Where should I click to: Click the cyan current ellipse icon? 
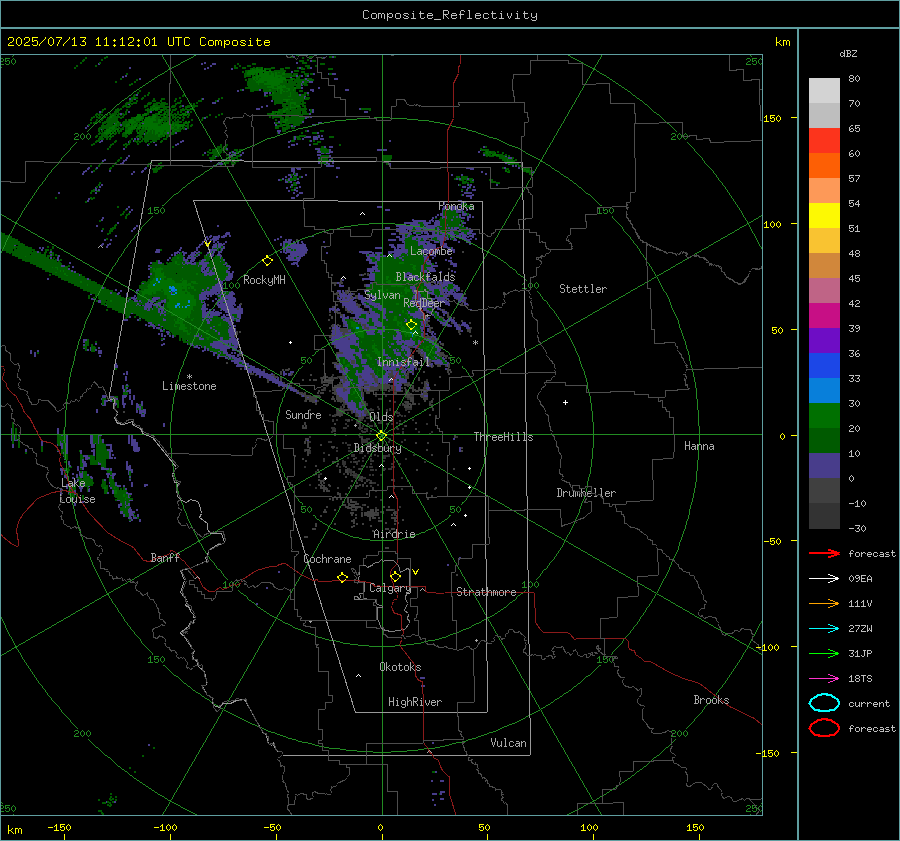[x=824, y=703]
